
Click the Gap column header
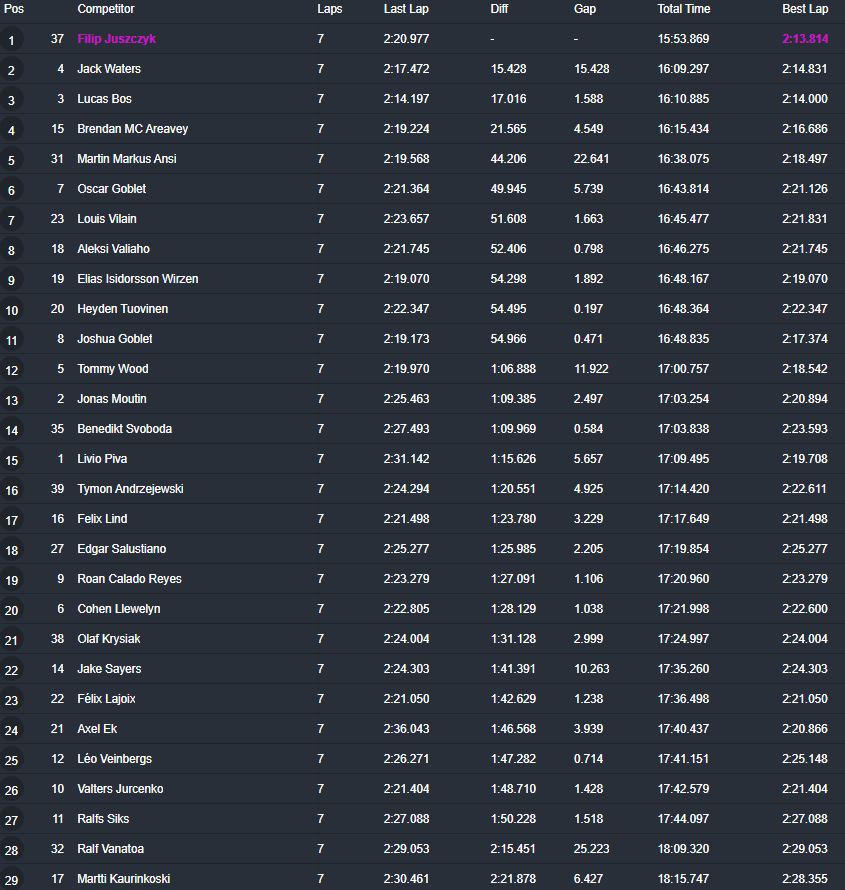585,9
